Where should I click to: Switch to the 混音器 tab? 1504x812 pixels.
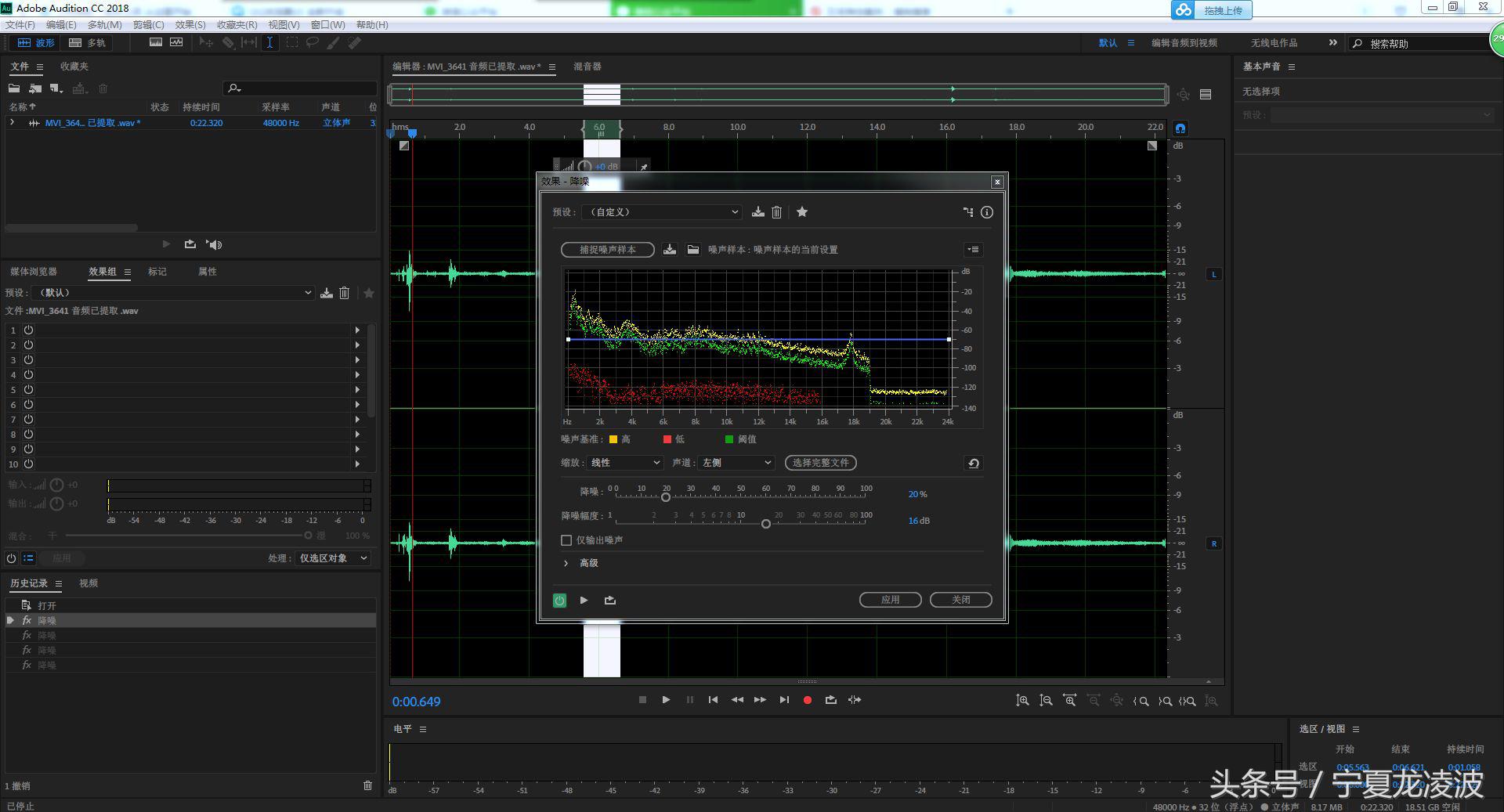[587, 67]
